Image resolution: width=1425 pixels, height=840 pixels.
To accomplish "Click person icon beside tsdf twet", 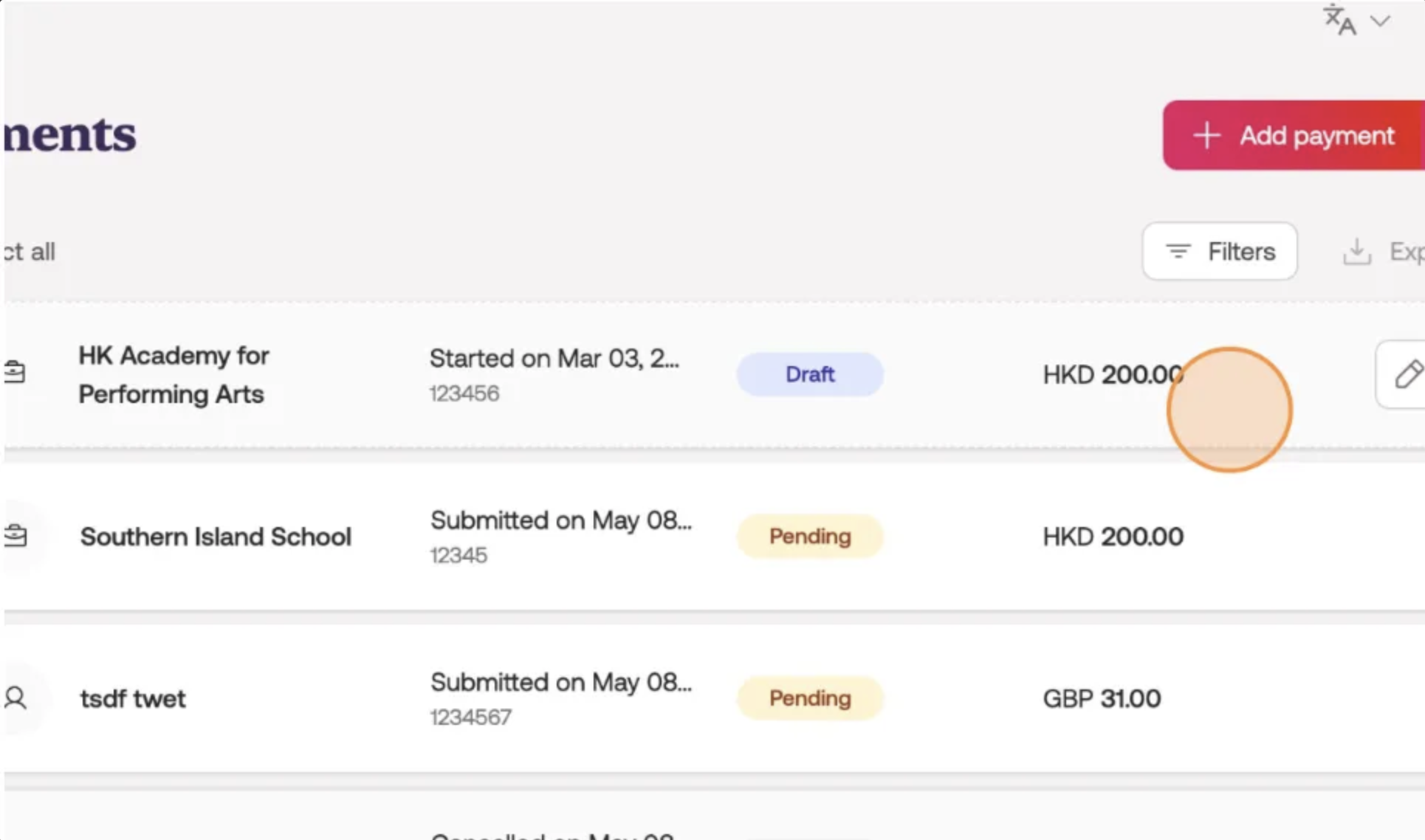I will click(x=15, y=698).
